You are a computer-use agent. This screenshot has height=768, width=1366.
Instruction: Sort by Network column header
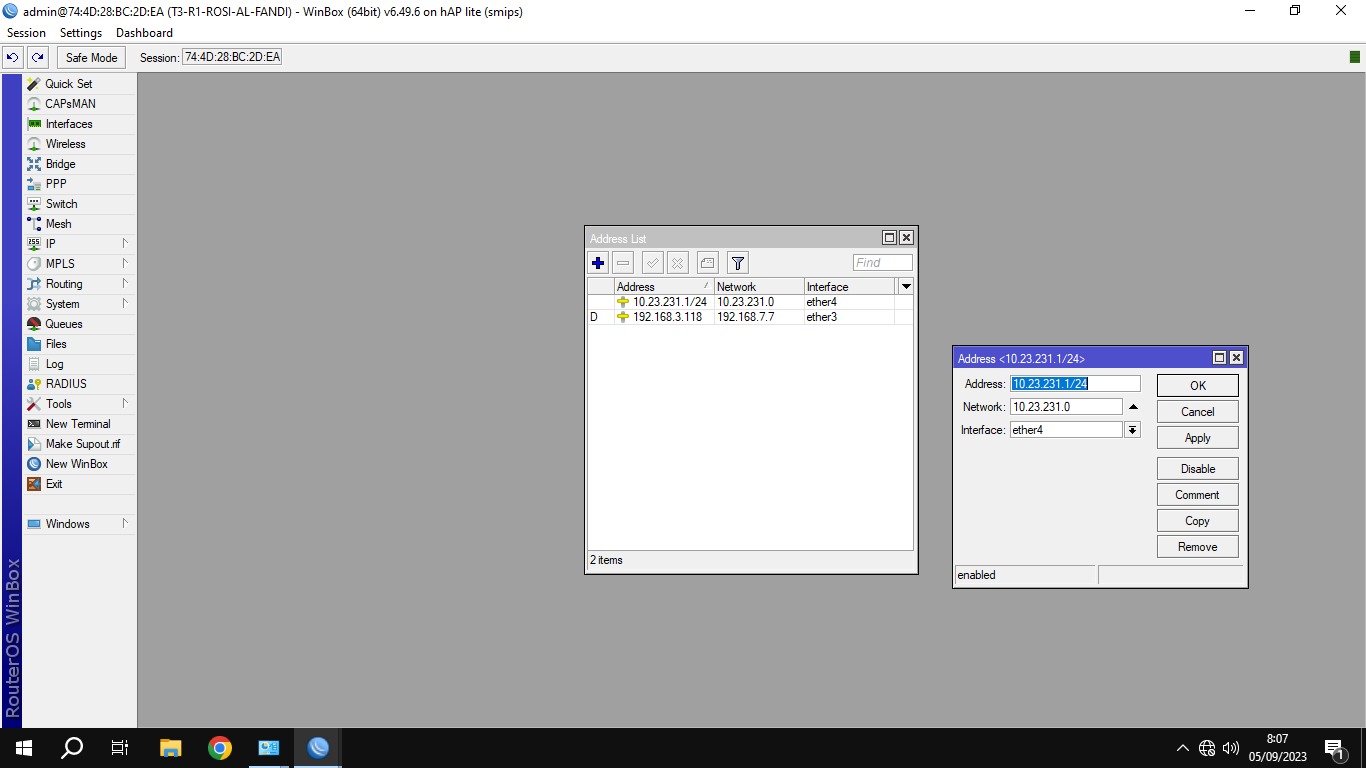(x=759, y=286)
